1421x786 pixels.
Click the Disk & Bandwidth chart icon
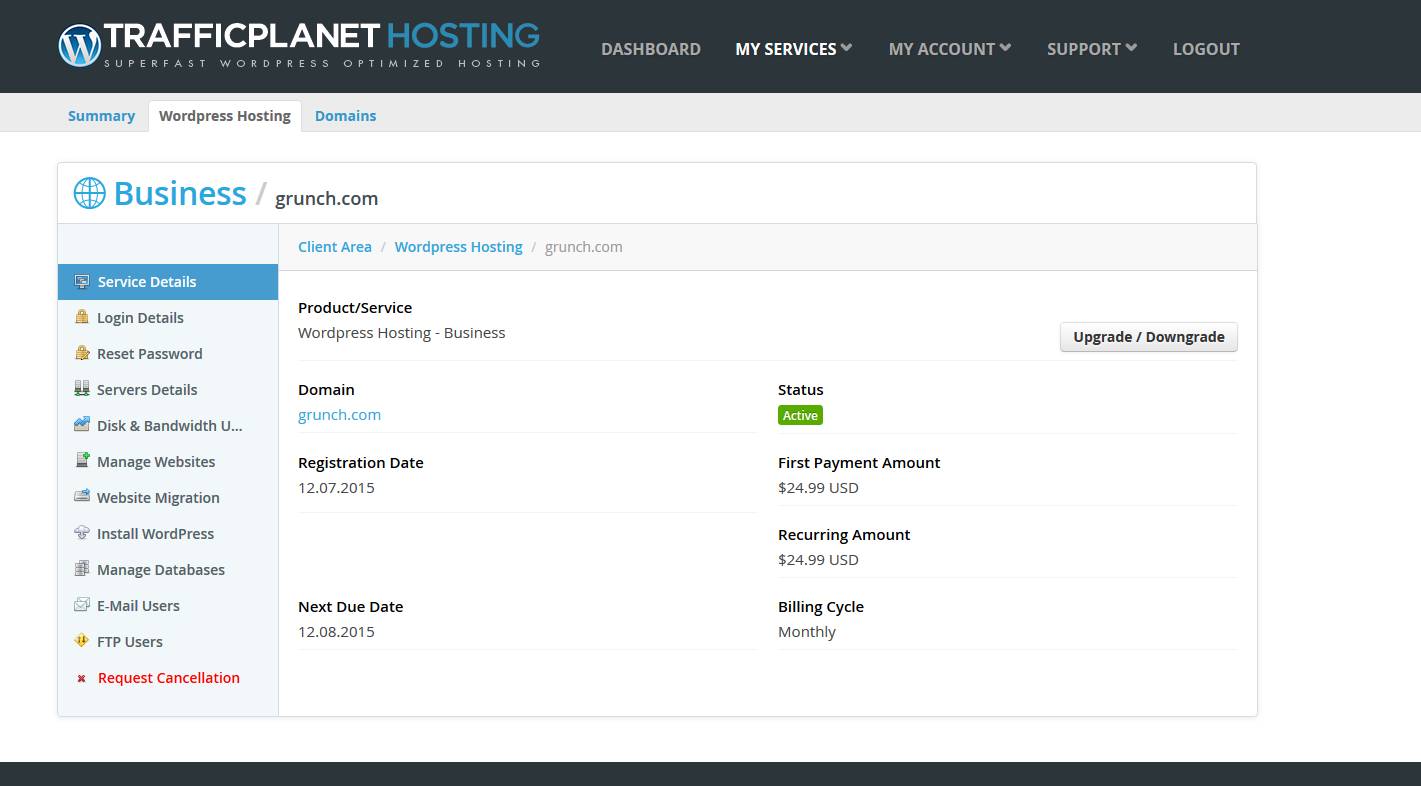tap(82, 425)
